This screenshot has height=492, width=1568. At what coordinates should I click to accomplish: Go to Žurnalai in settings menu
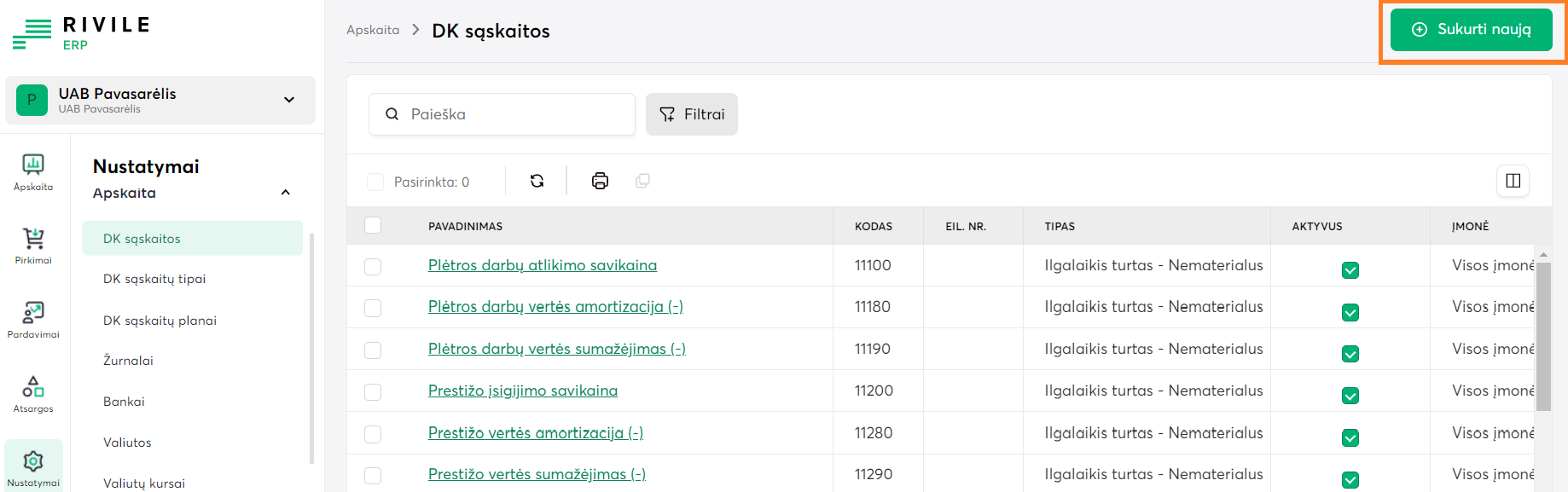(128, 361)
